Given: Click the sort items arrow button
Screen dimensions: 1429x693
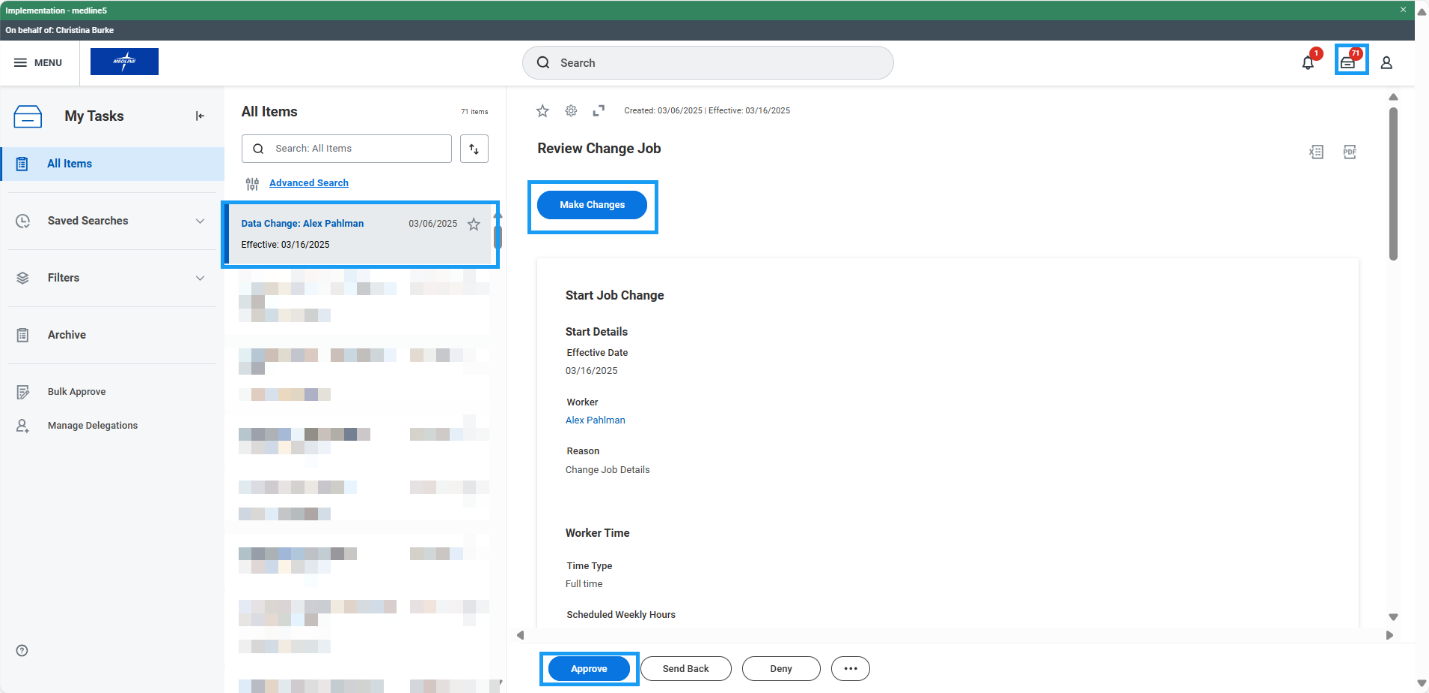Looking at the screenshot, I should tap(474, 149).
